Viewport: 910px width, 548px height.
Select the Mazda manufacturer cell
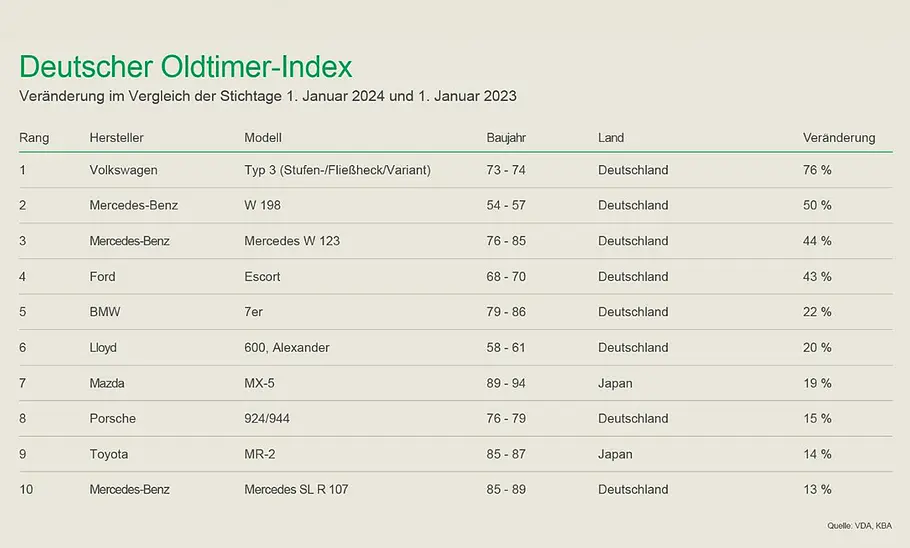pos(107,383)
